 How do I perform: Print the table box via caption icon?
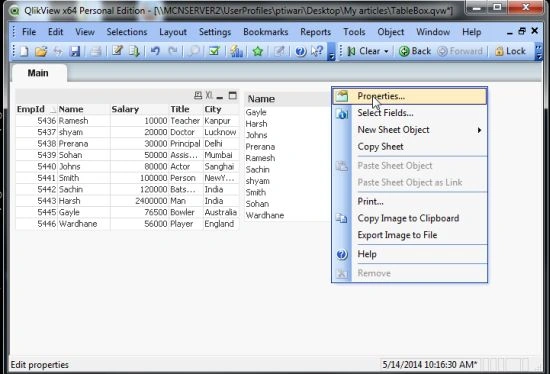198,95
